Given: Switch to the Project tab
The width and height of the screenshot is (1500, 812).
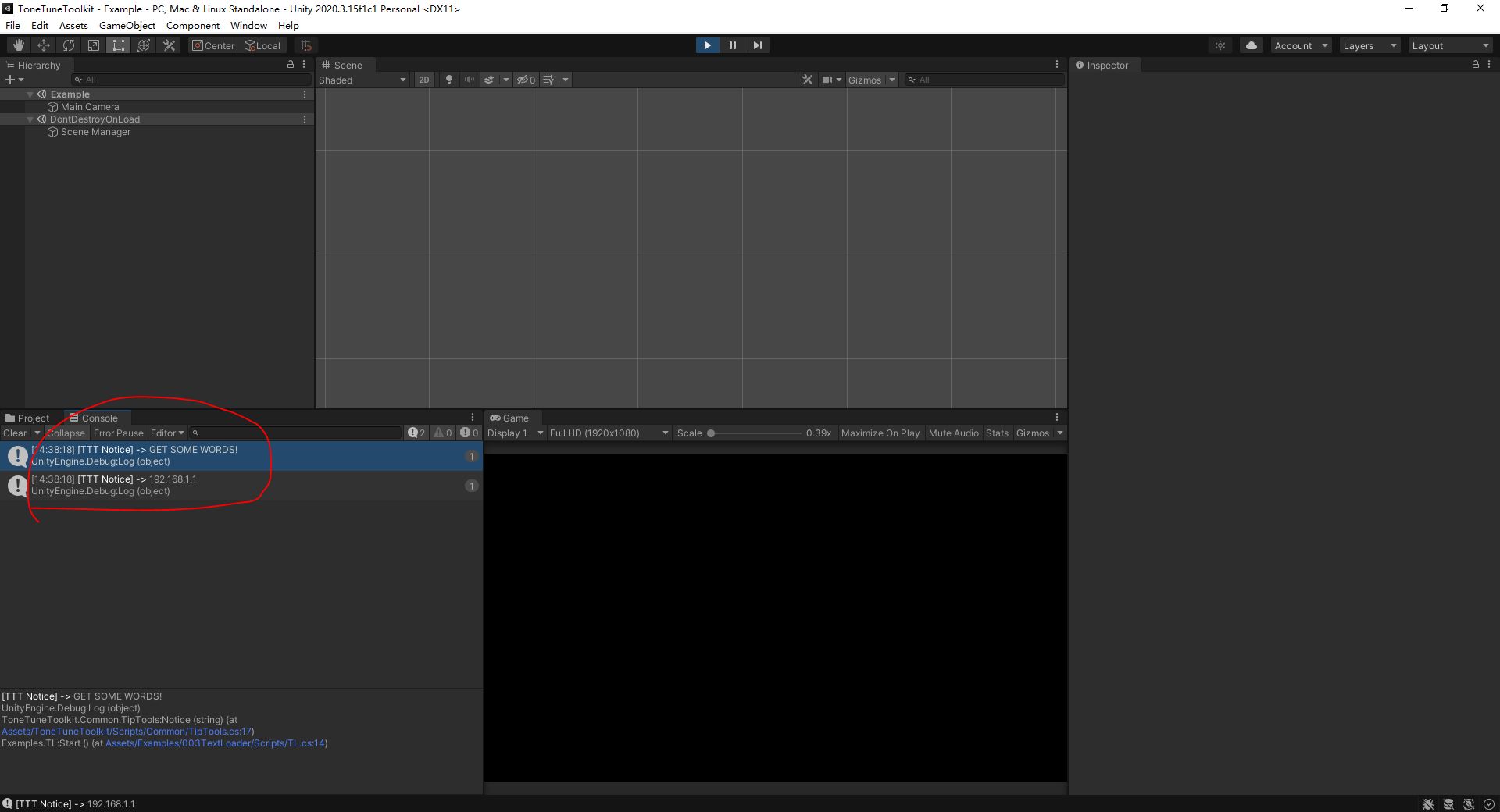Looking at the screenshot, I should click(x=27, y=418).
